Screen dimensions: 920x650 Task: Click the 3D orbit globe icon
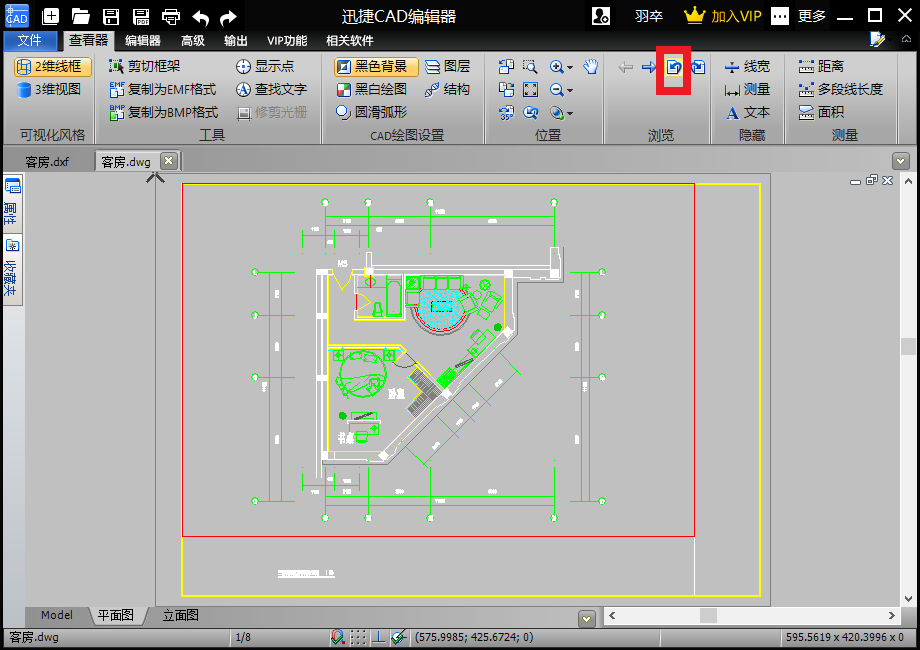(557, 113)
